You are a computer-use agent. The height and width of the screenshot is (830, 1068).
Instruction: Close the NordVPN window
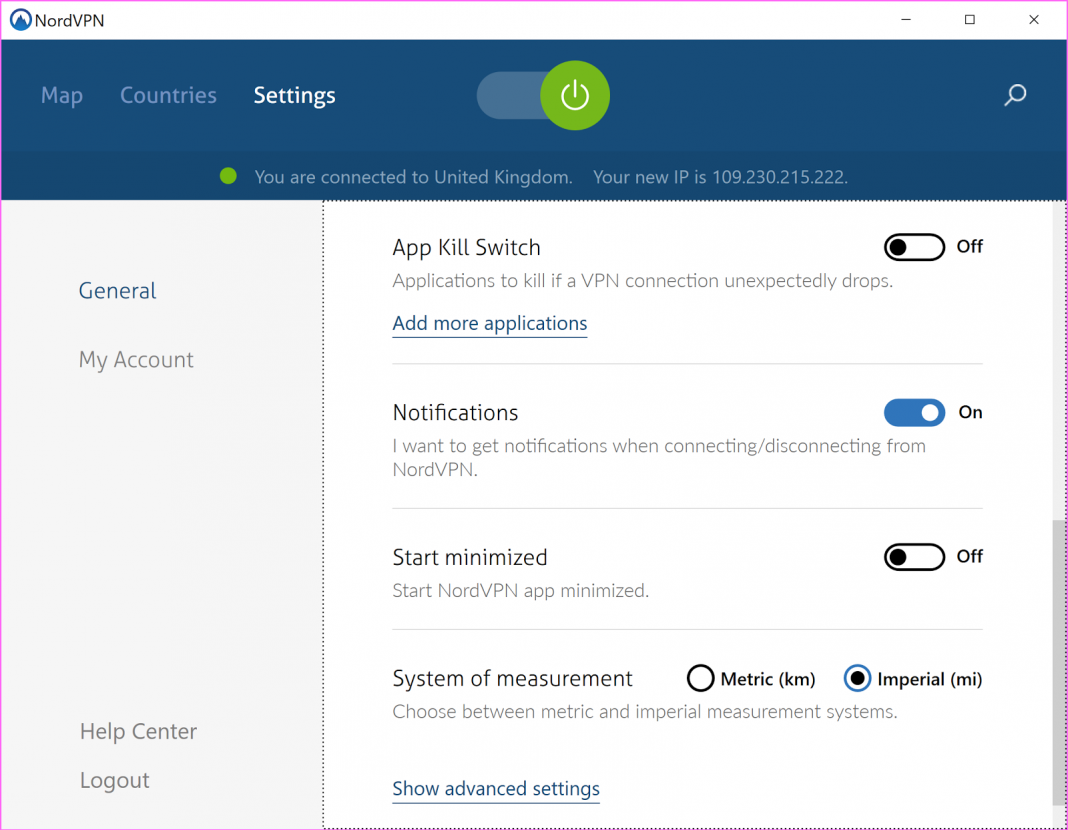(1034, 20)
